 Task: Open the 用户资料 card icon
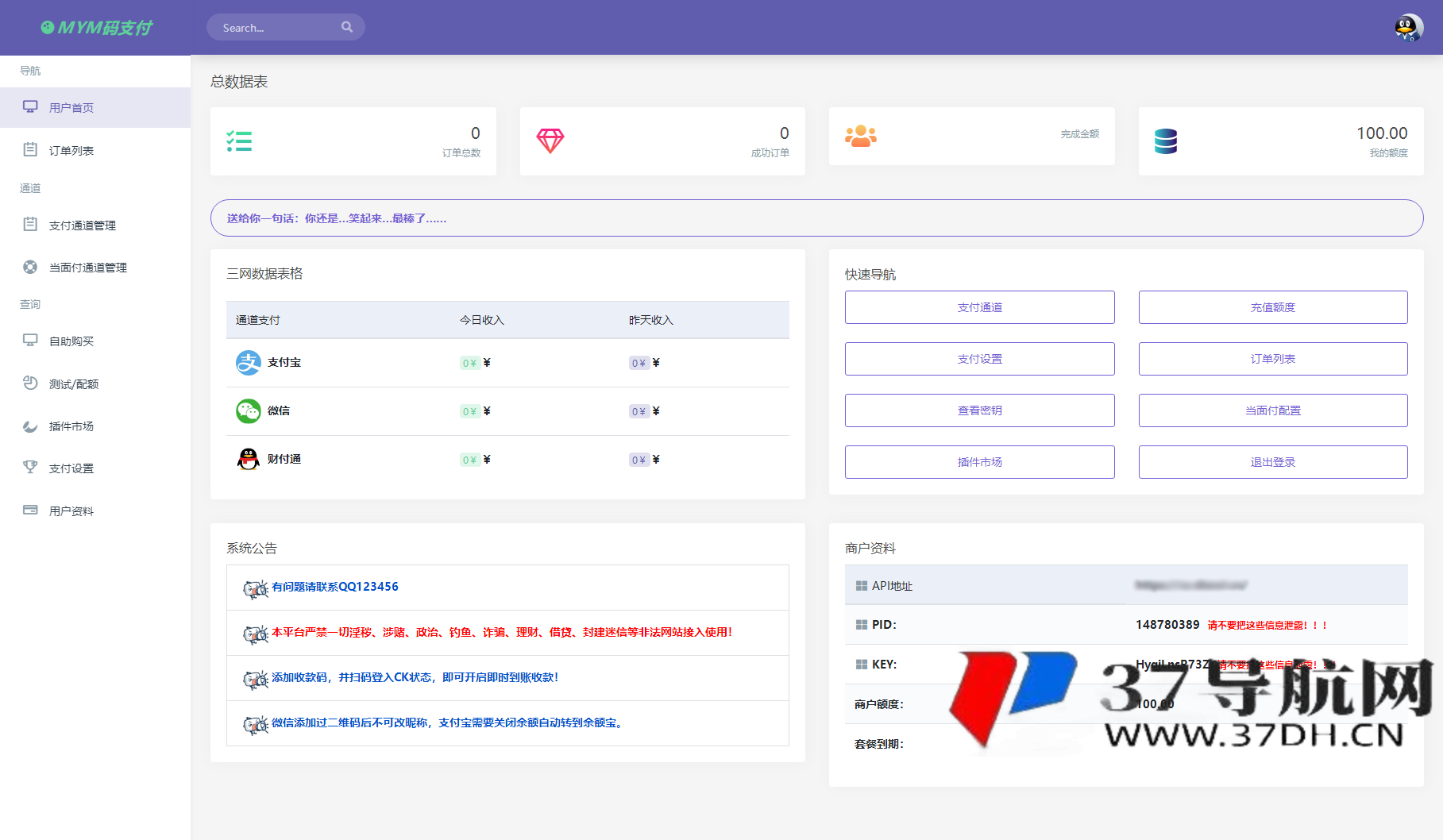pyautogui.click(x=30, y=510)
